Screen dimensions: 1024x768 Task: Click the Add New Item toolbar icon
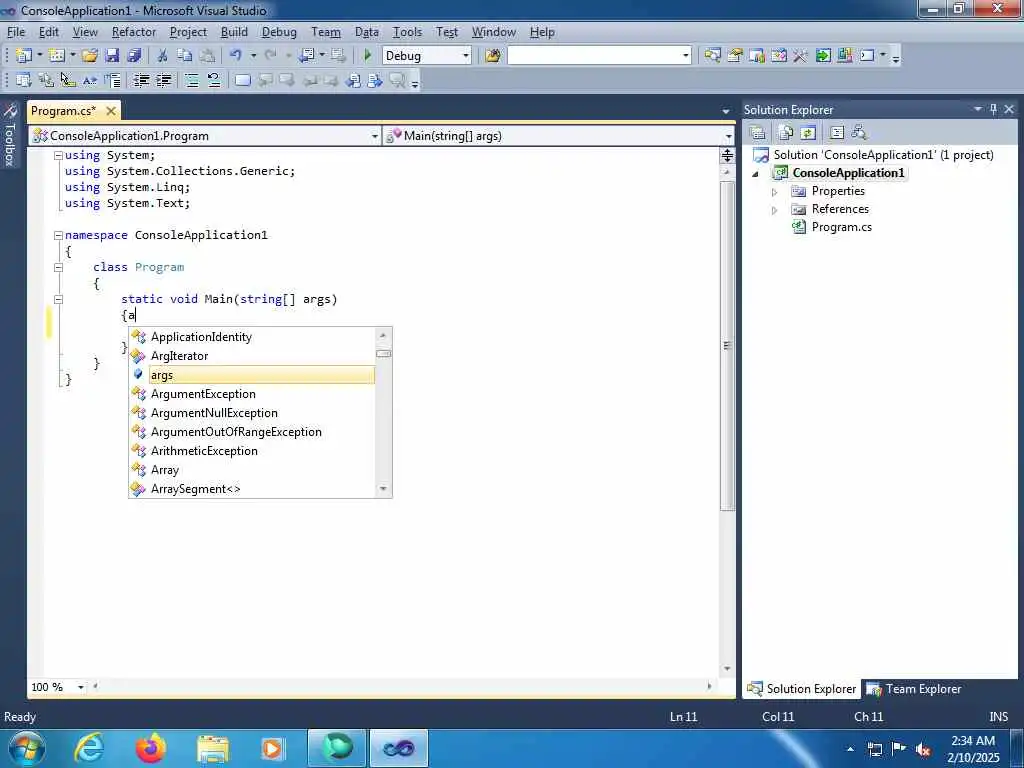tap(57, 56)
